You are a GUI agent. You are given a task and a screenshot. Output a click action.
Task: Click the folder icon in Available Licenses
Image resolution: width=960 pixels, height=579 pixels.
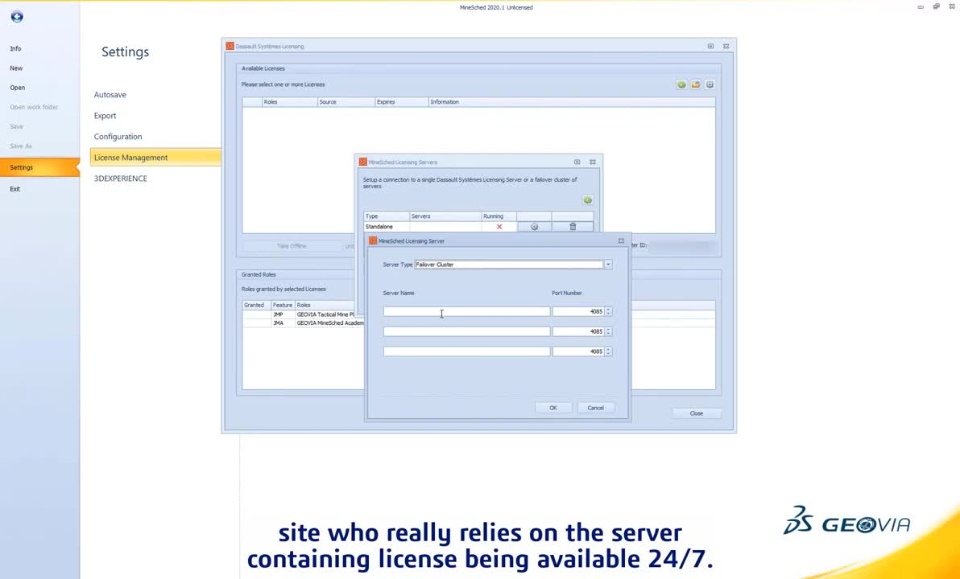tap(696, 84)
